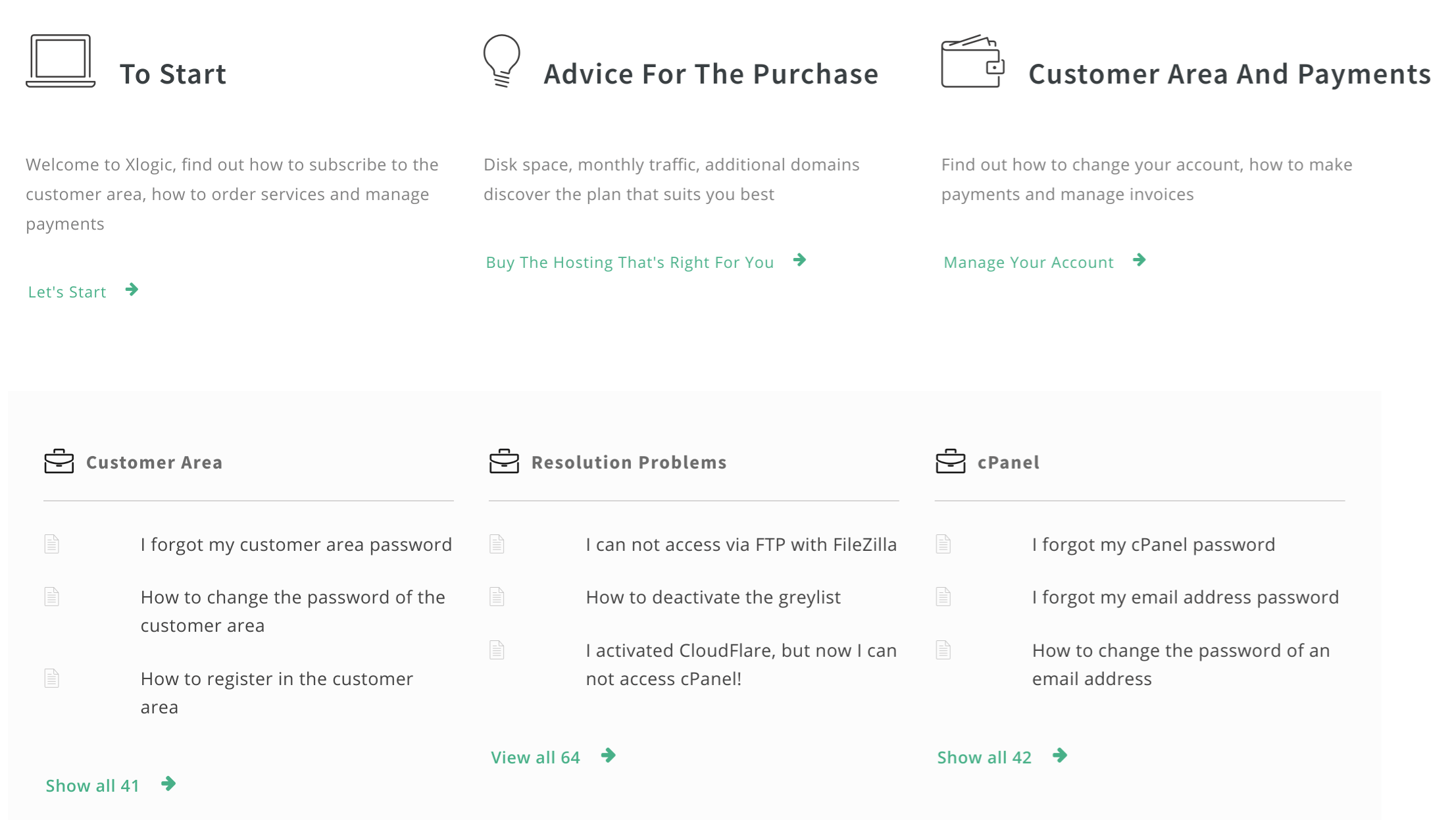
Task: Open the CloudFlare cPanel access article
Action: 741,664
